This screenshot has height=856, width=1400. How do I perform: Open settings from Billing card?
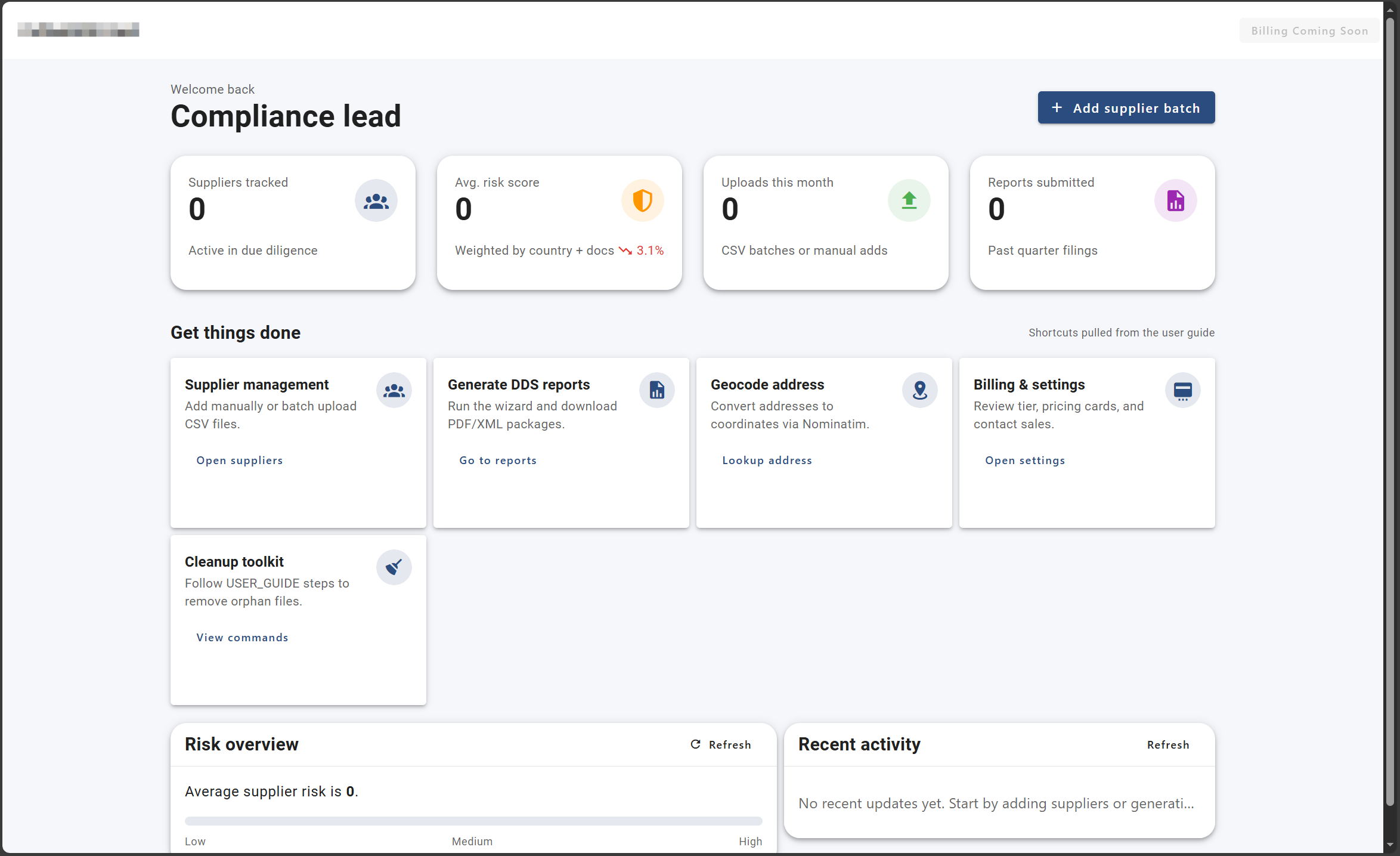[x=1025, y=461]
